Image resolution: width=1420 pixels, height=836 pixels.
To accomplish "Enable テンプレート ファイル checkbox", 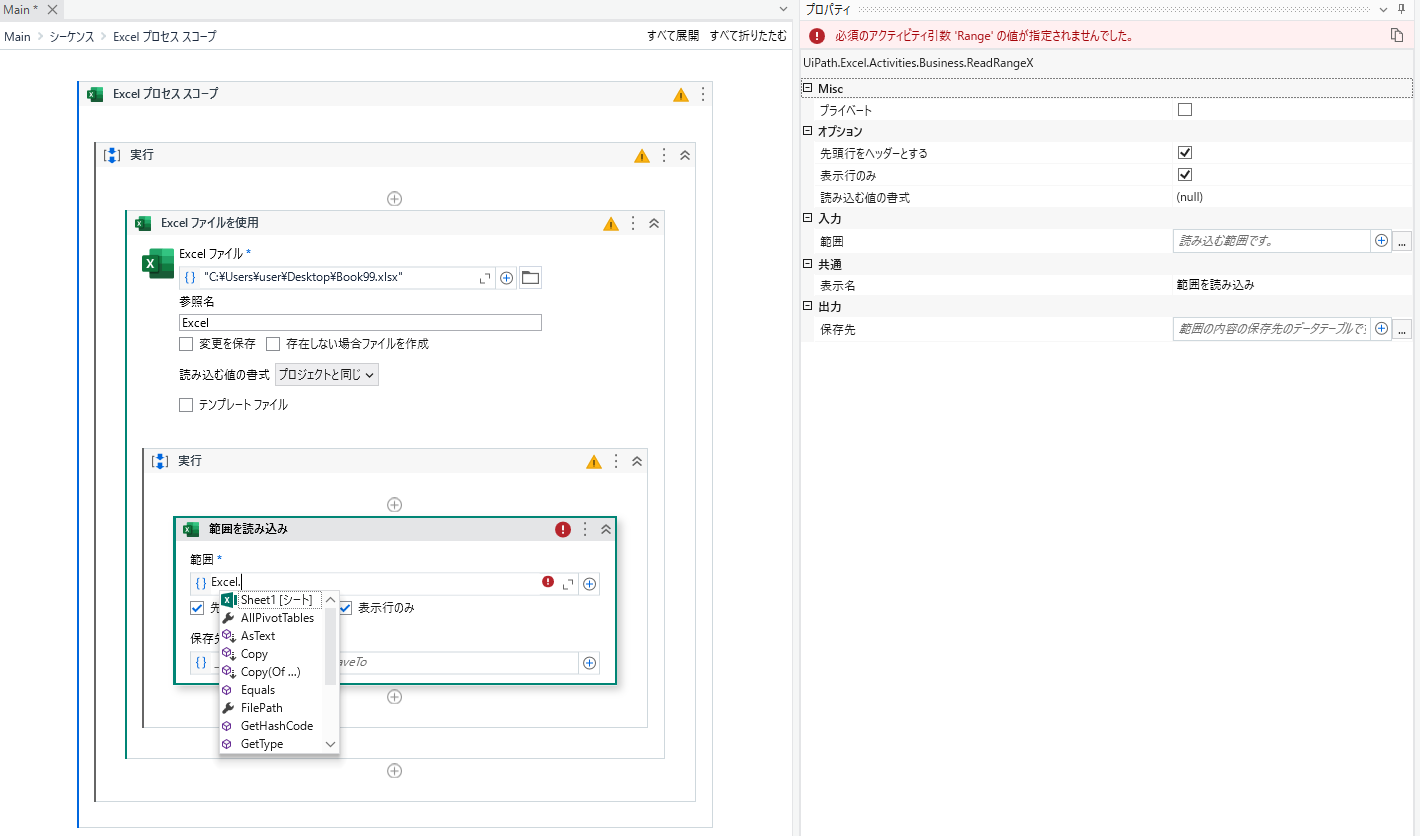I will click(186, 405).
